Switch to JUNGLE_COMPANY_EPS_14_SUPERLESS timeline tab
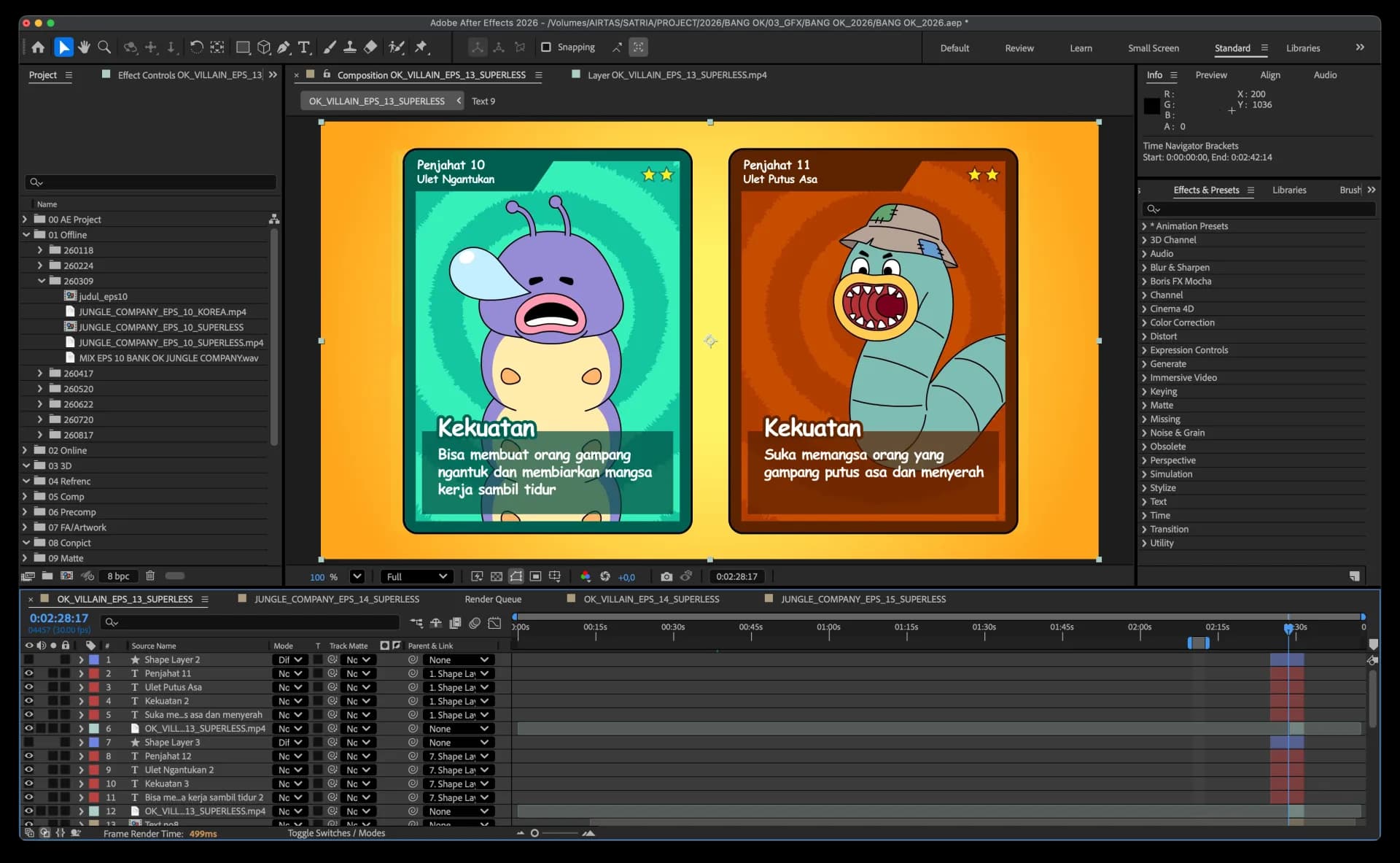Viewport: 1400px width, 863px height. pyautogui.click(x=337, y=599)
